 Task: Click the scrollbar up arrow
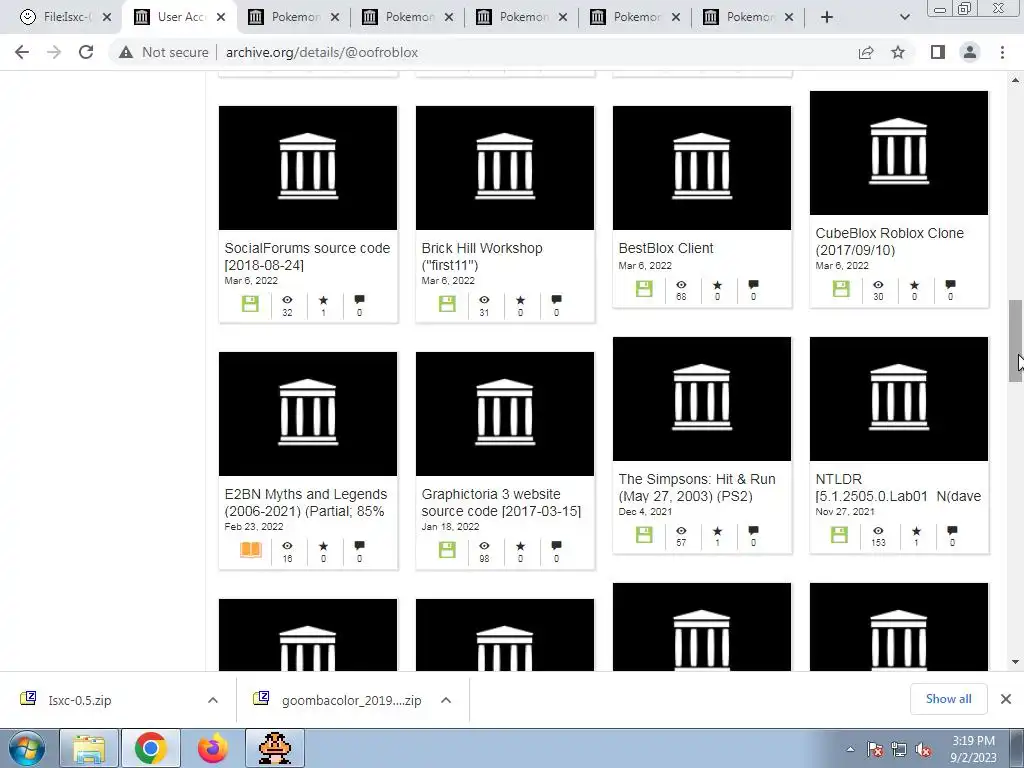pos(1015,80)
